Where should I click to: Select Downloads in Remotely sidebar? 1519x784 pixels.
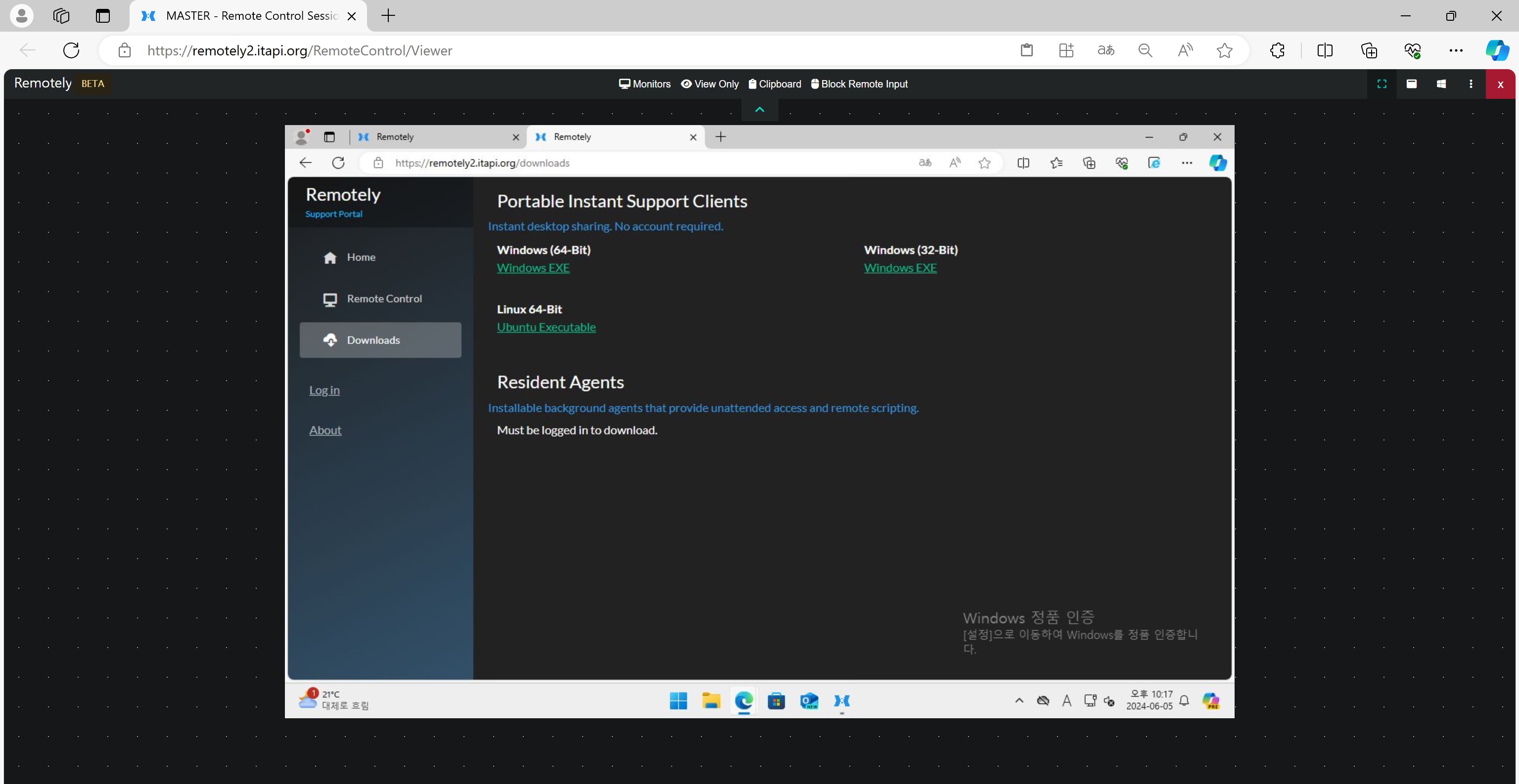pyautogui.click(x=380, y=340)
